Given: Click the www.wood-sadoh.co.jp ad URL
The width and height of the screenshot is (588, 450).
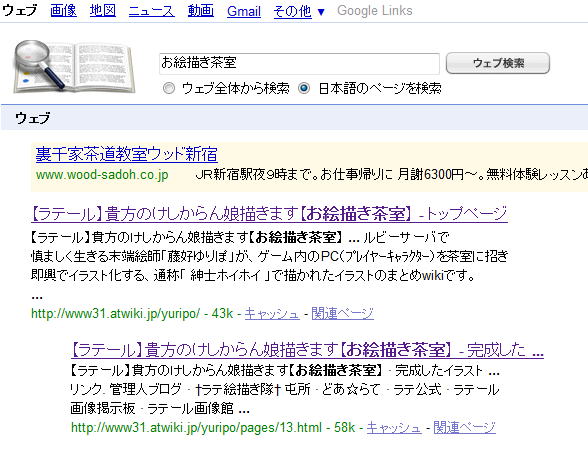Looking at the screenshot, I should tap(102, 175).
